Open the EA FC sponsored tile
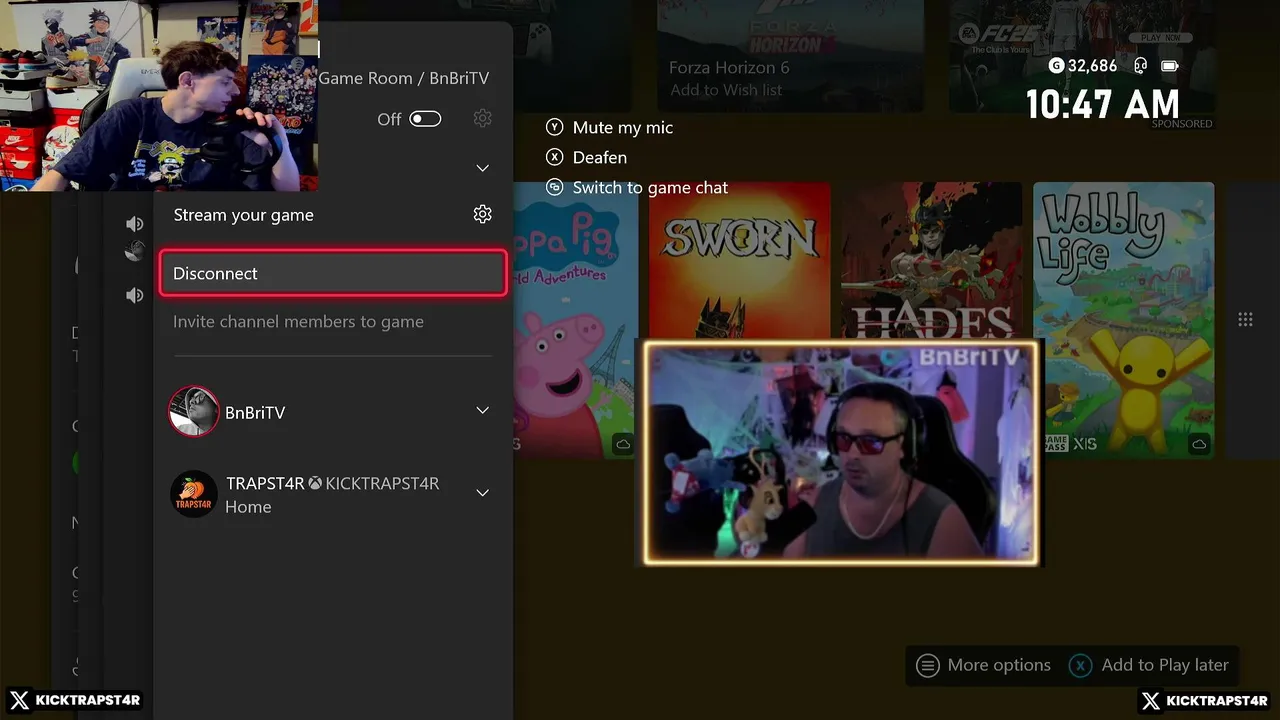Screen dimensions: 1280x720 tap(1082, 55)
